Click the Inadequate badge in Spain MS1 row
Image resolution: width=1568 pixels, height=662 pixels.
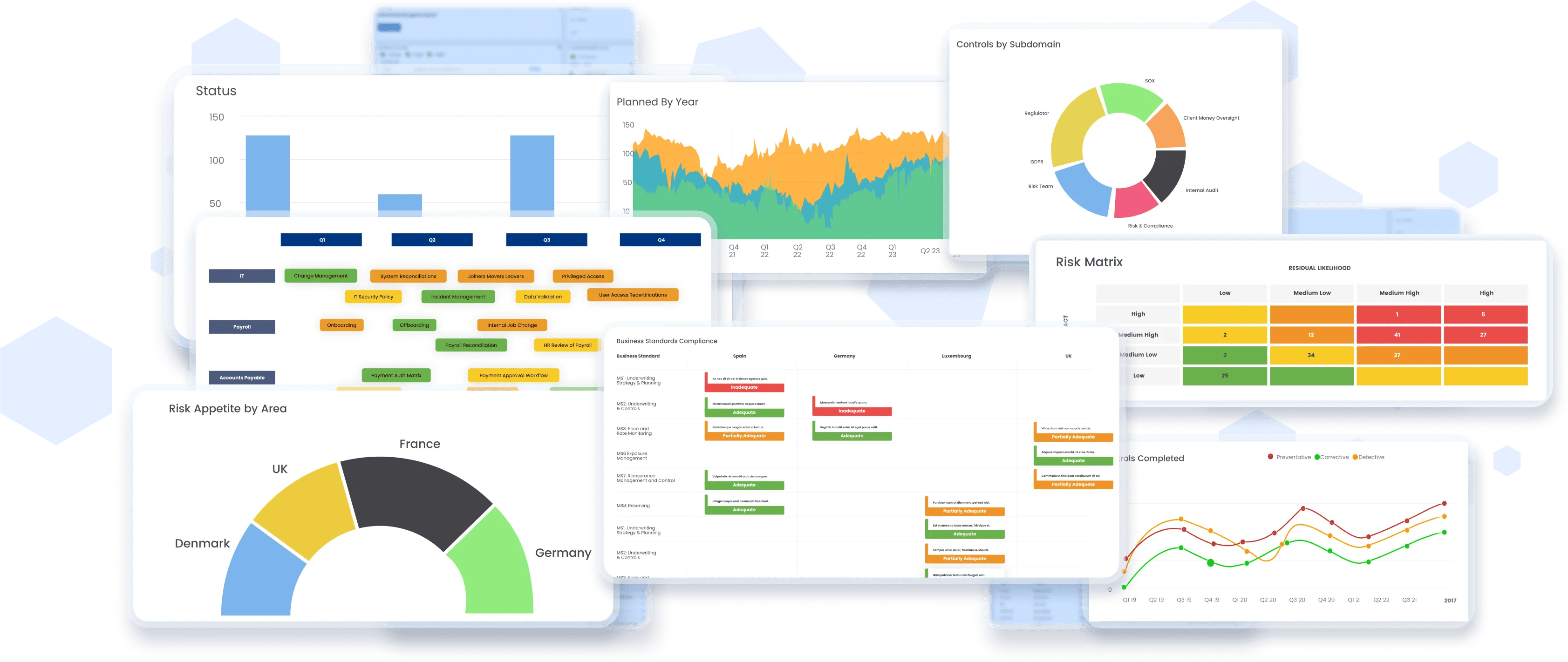pos(744,388)
